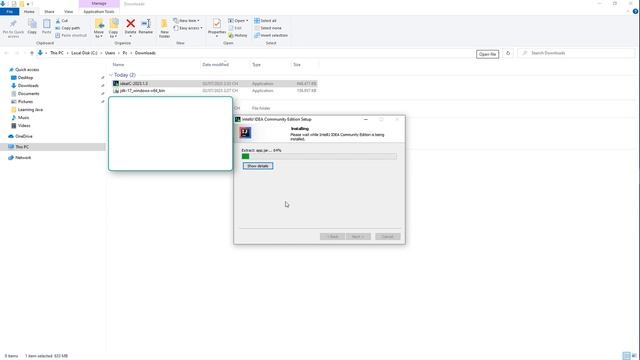Click the New folder icon
This screenshot has width=640, height=360.
point(164,24)
